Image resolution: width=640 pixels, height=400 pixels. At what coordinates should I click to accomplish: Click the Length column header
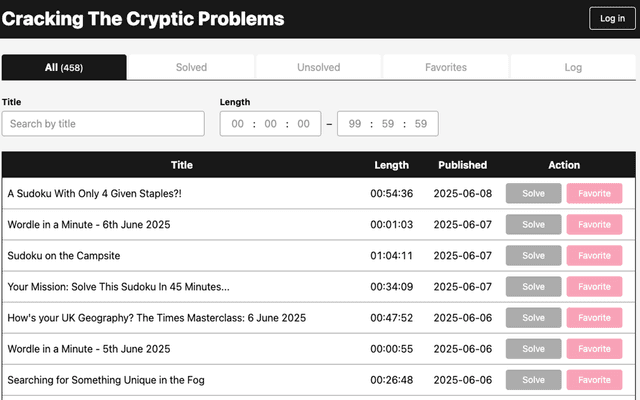coord(392,165)
